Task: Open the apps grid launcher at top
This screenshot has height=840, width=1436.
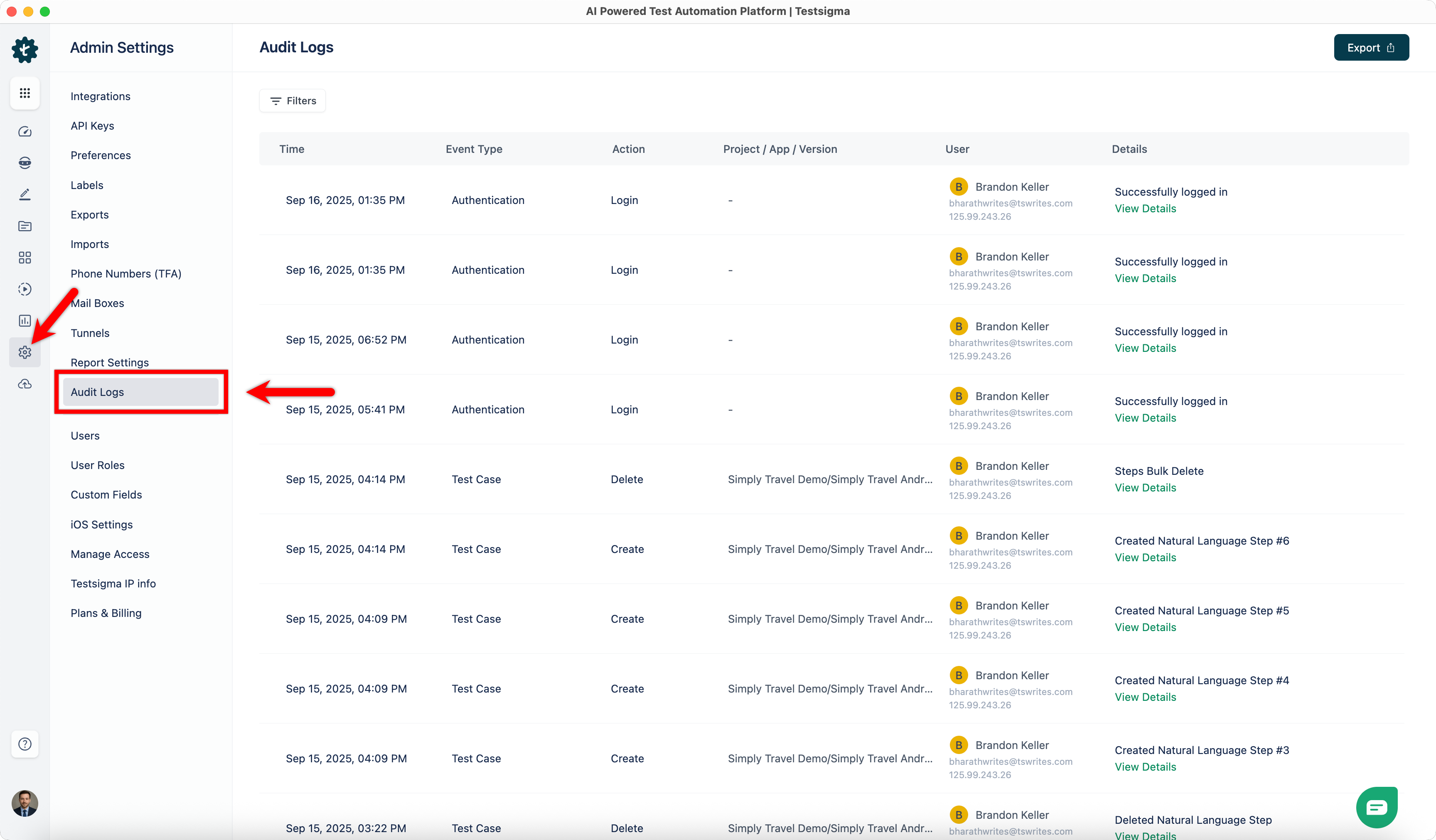Action: point(25,93)
